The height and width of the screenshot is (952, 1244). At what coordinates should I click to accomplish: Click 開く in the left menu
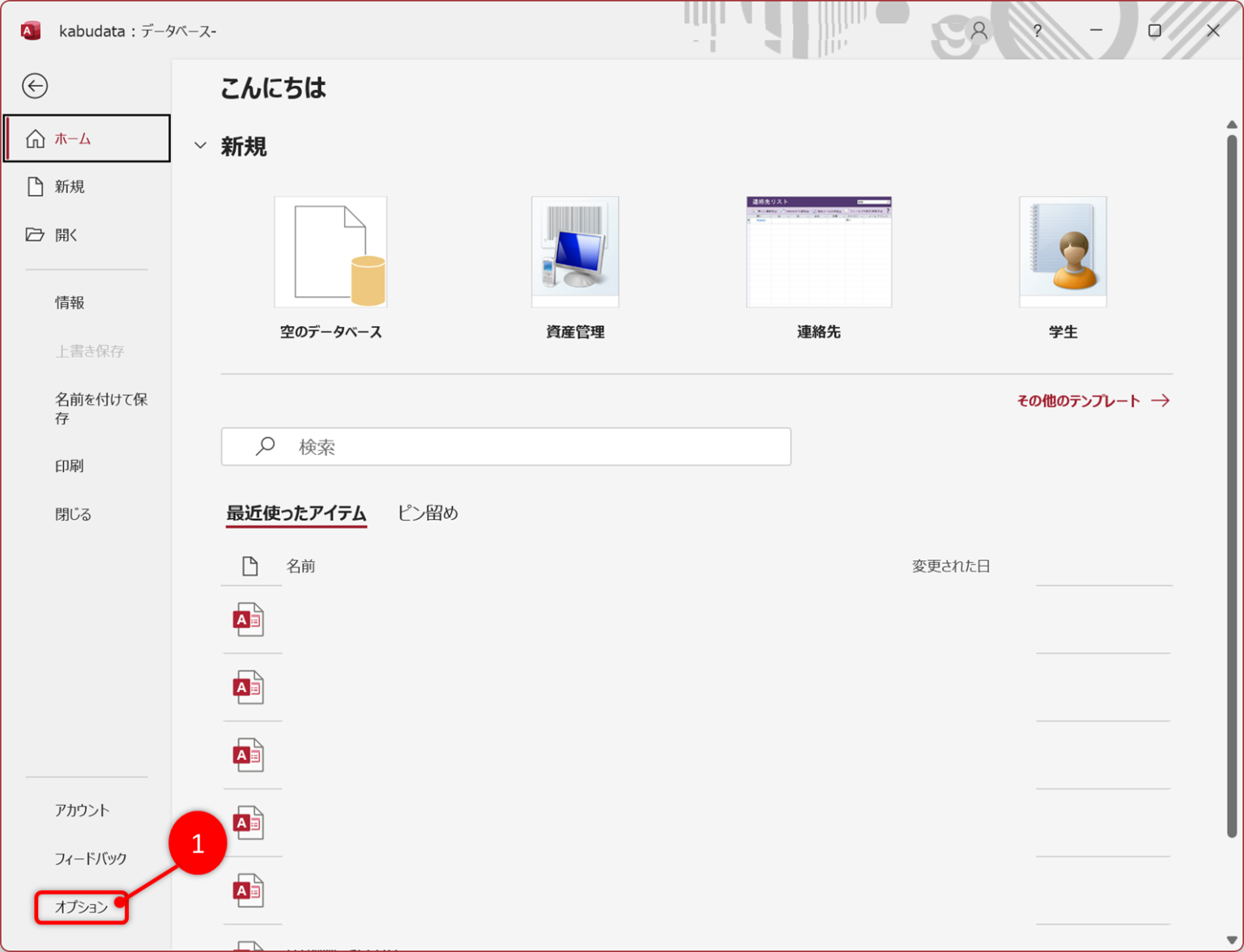coord(66,235)
